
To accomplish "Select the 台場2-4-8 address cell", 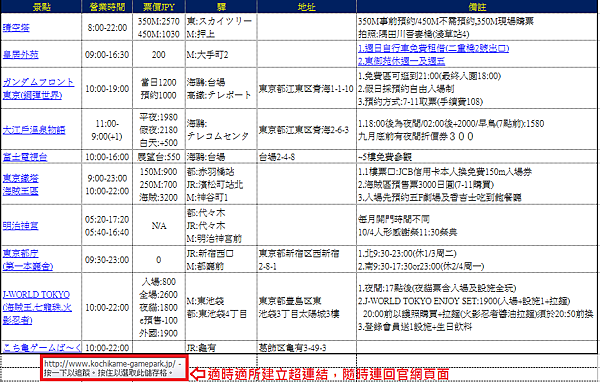I will point(307,157).
